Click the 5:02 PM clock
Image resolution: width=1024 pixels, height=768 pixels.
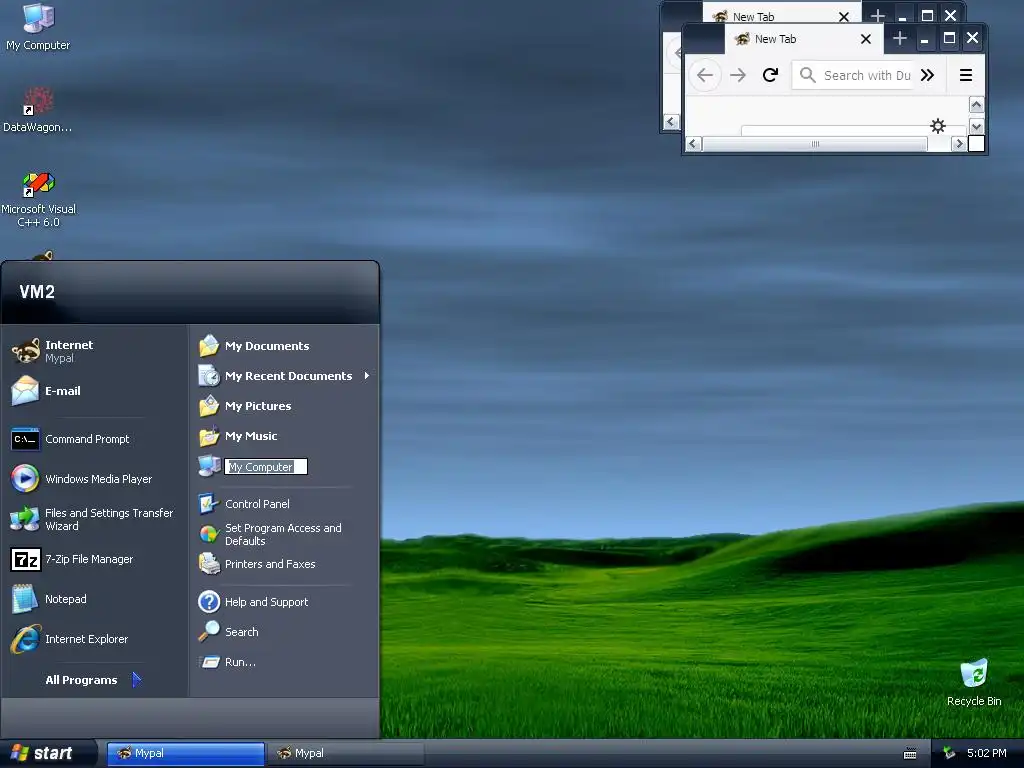point(986,754)
